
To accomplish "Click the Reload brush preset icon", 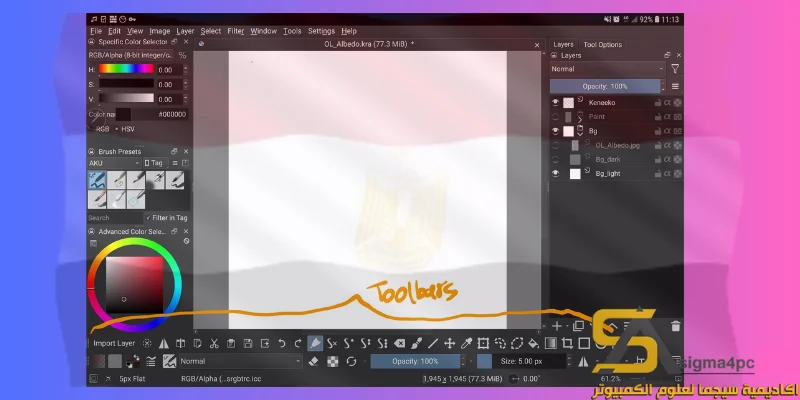I will [351, 361].
